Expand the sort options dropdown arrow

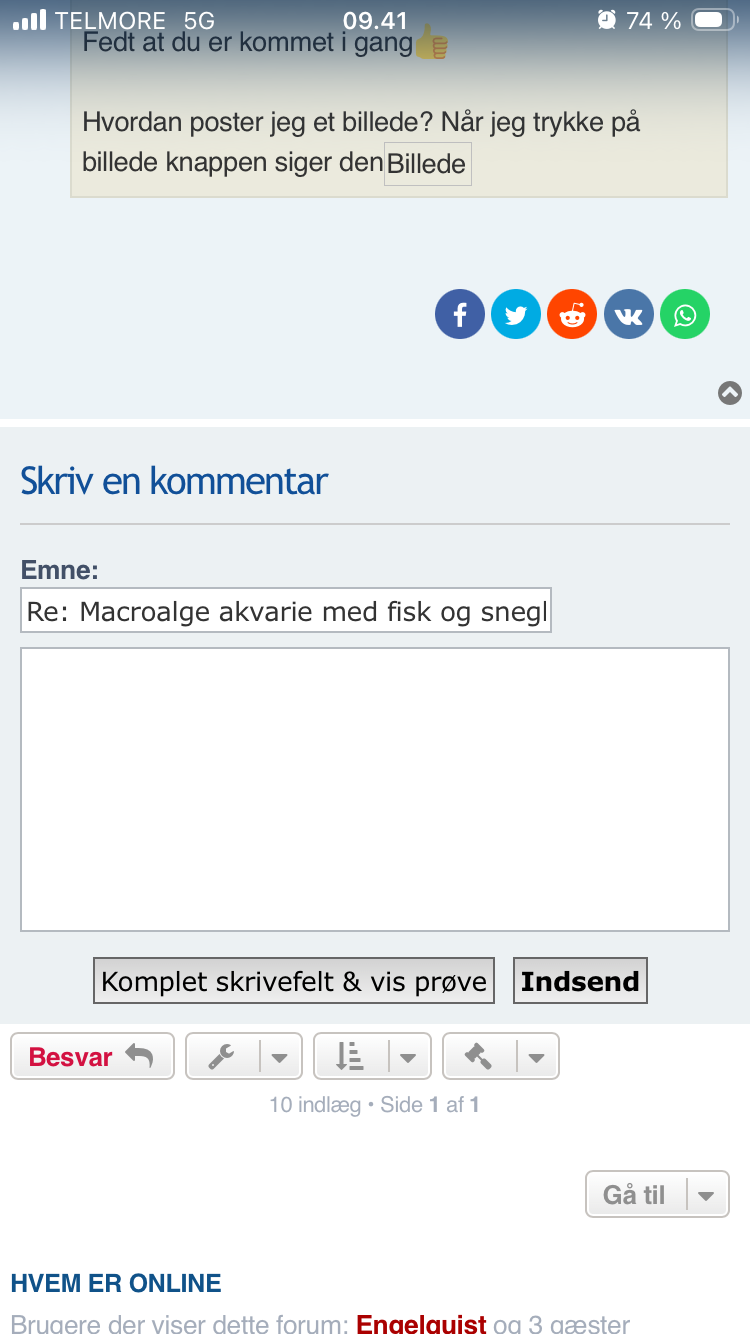pyautogui.click(x=408, y=1057)
